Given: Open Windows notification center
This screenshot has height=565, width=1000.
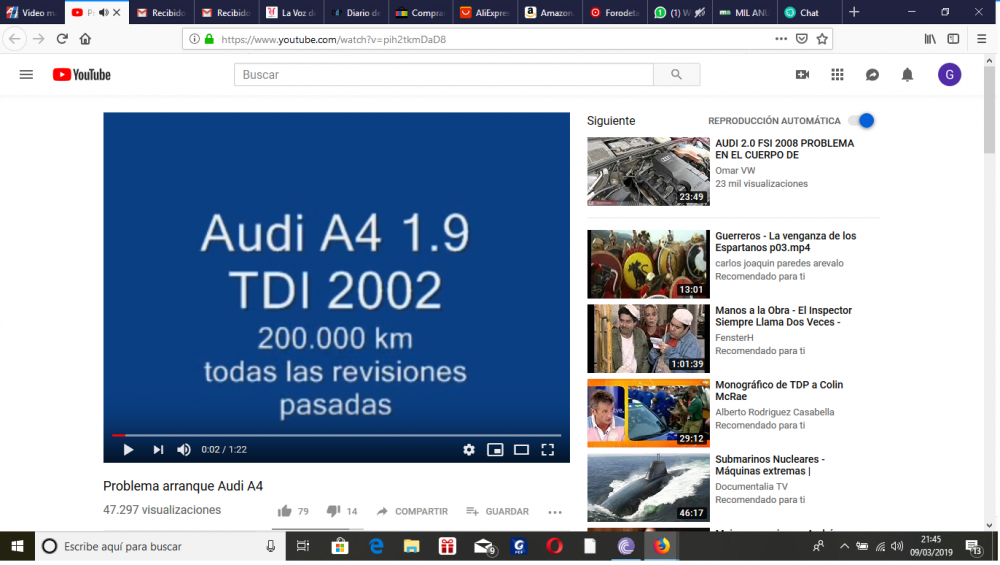Looking at the screenshot, I should (x=974, y=547).
